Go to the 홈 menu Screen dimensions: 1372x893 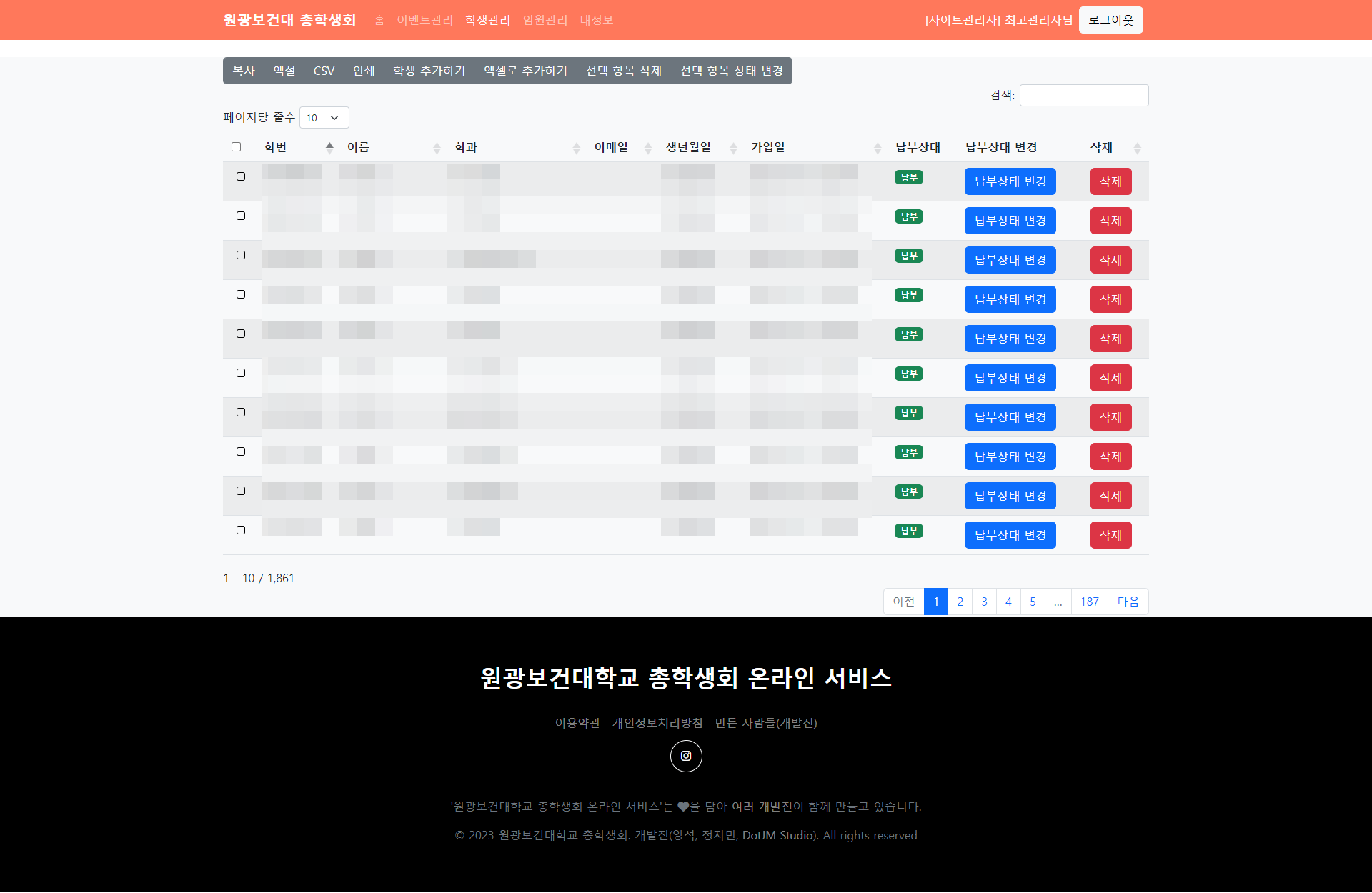click(x=379, y=20)
